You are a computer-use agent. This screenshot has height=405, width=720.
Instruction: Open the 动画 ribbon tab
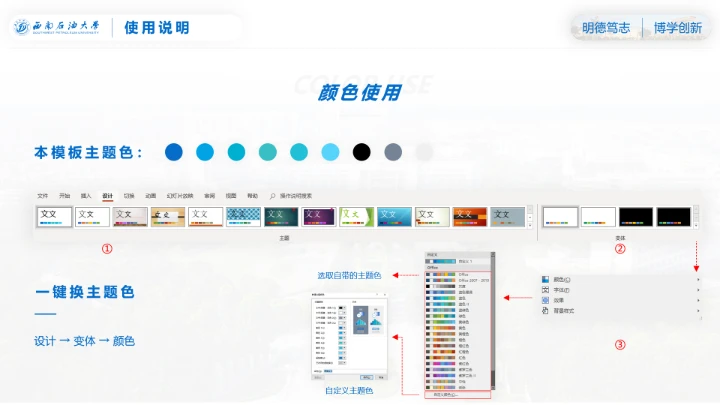click(151, 196)
